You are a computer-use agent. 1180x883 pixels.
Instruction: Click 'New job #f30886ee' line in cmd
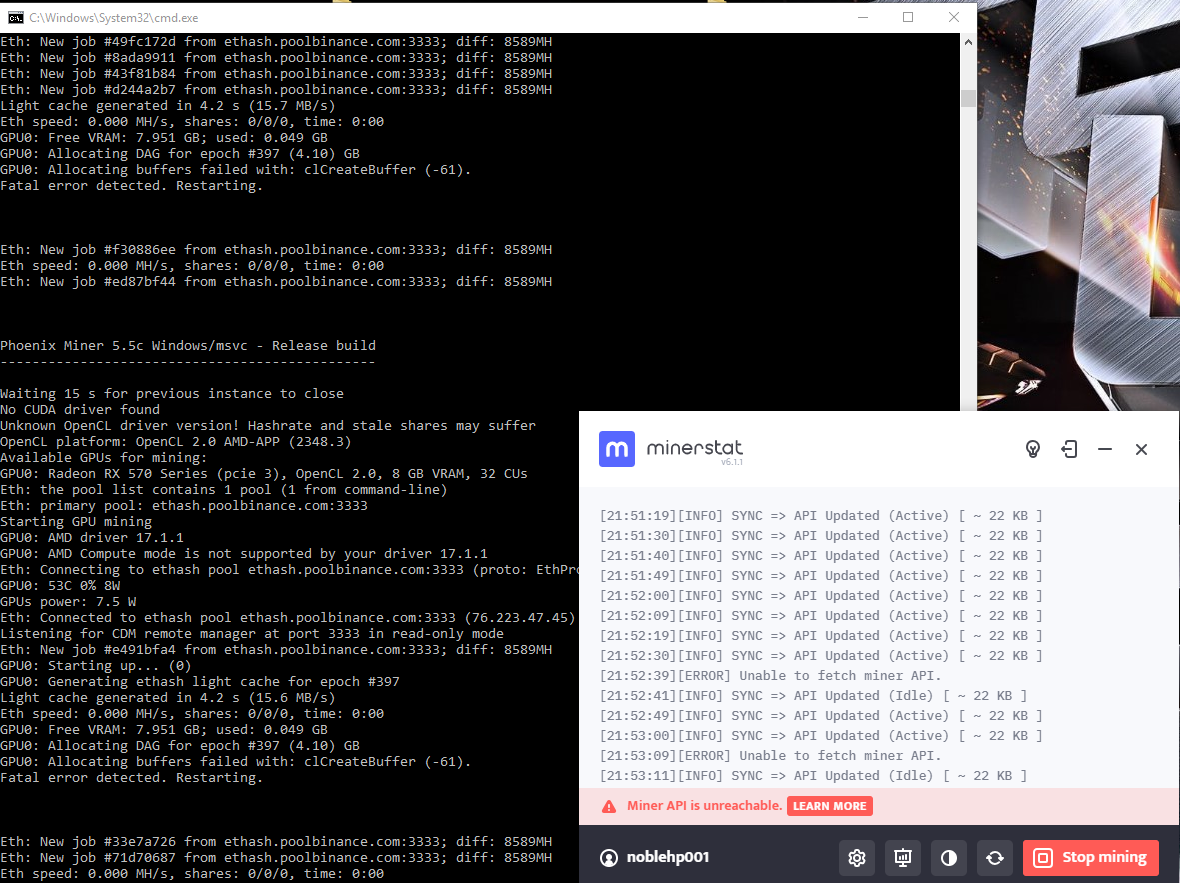pyautogui.click(x=276, y=250)
